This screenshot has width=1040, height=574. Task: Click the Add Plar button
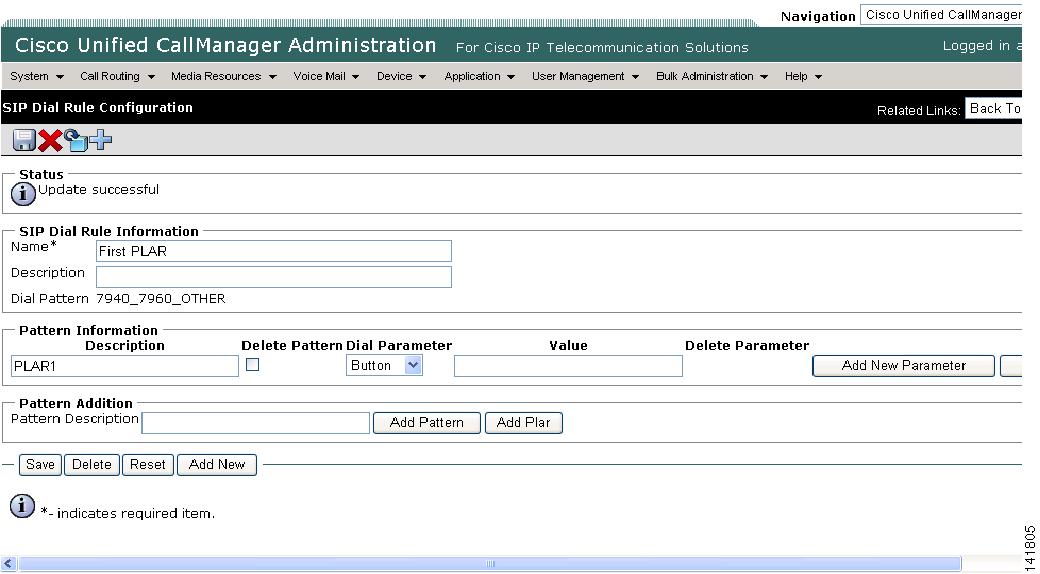pyautogui.click(x=523, y=423)
